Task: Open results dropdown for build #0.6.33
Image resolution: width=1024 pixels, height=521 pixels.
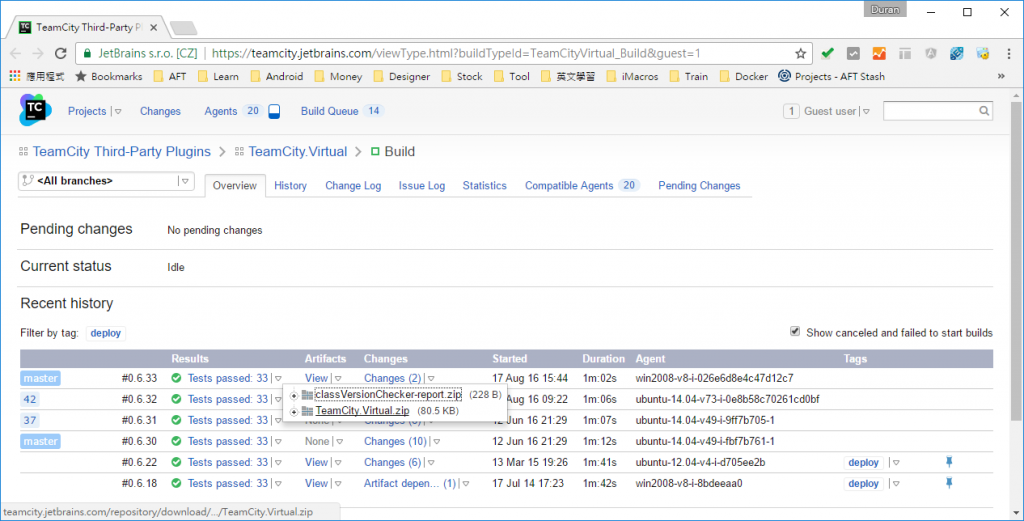Action: click(278, 379)
